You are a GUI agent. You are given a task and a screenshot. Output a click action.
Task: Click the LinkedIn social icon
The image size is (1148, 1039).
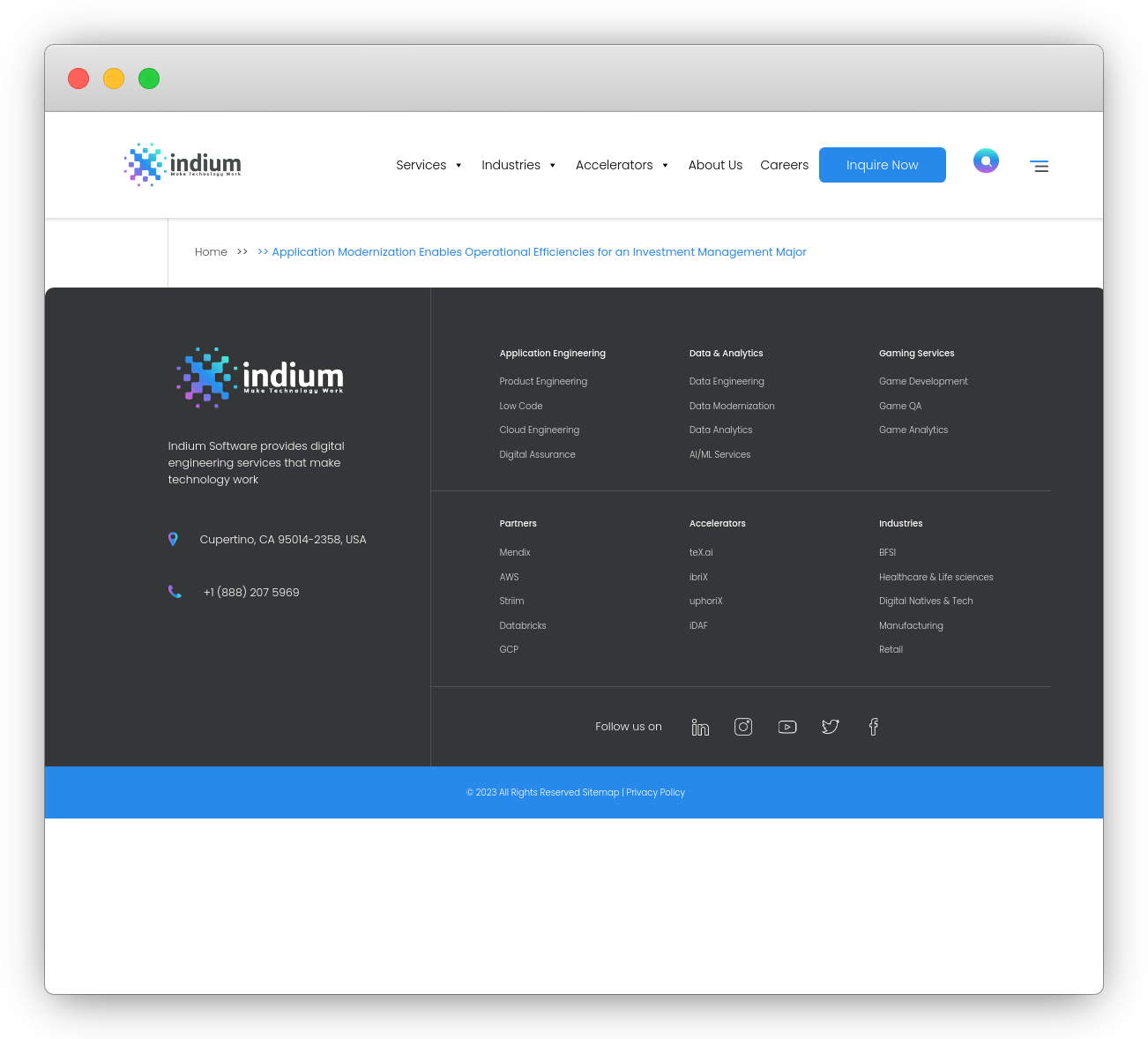pyautogui.click(x=700, y=727)
